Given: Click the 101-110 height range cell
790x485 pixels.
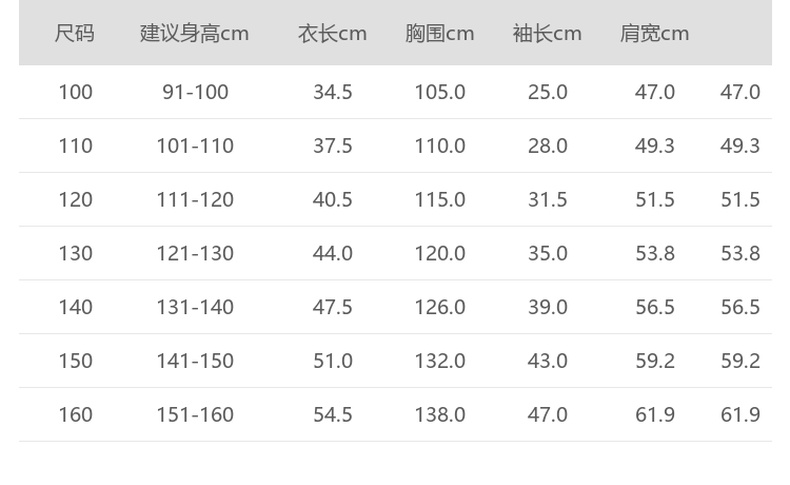Looking at the screenshot, I should (x=195, y=146).
